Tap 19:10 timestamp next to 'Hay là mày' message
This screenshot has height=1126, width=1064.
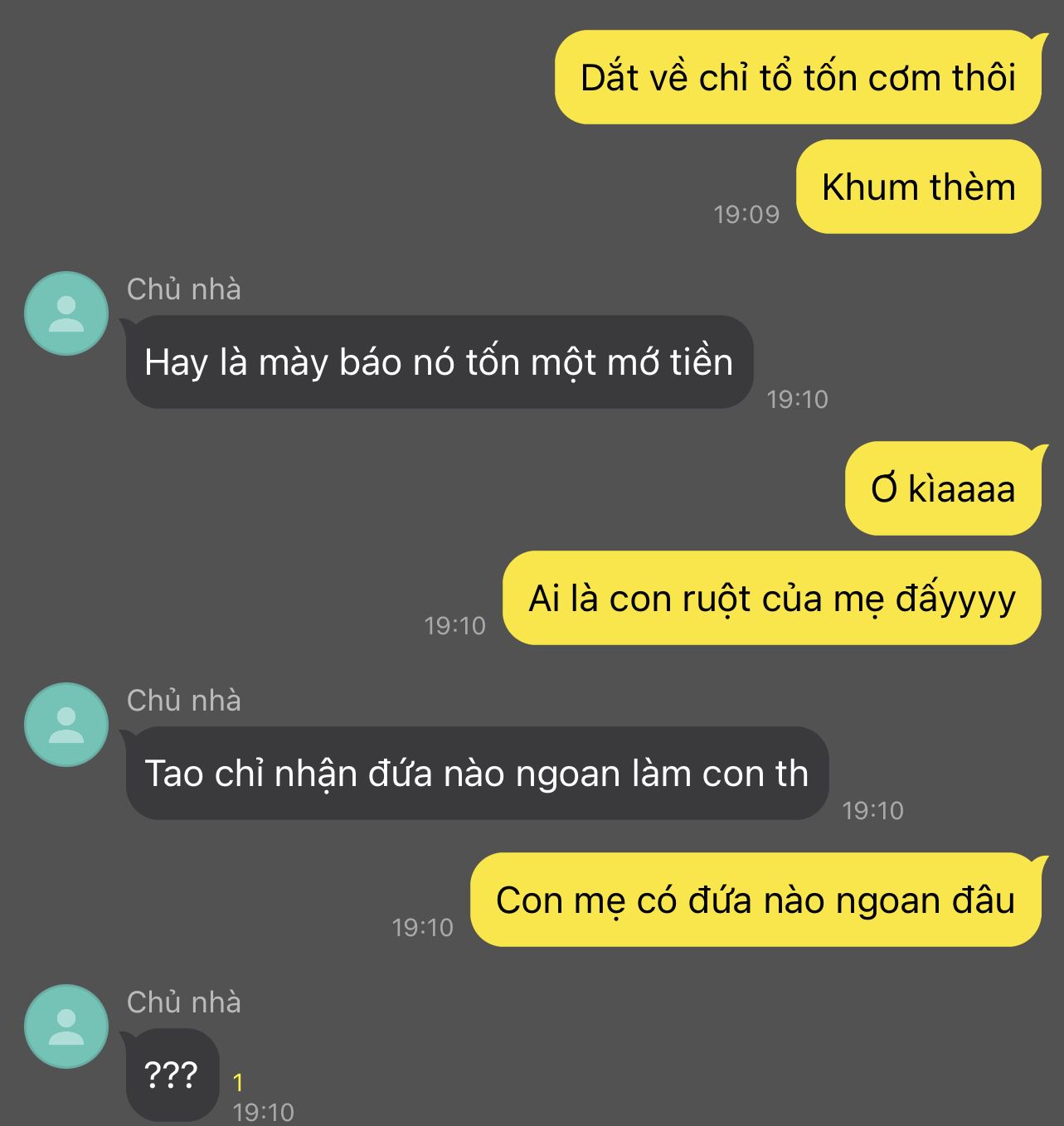point(797,399)
